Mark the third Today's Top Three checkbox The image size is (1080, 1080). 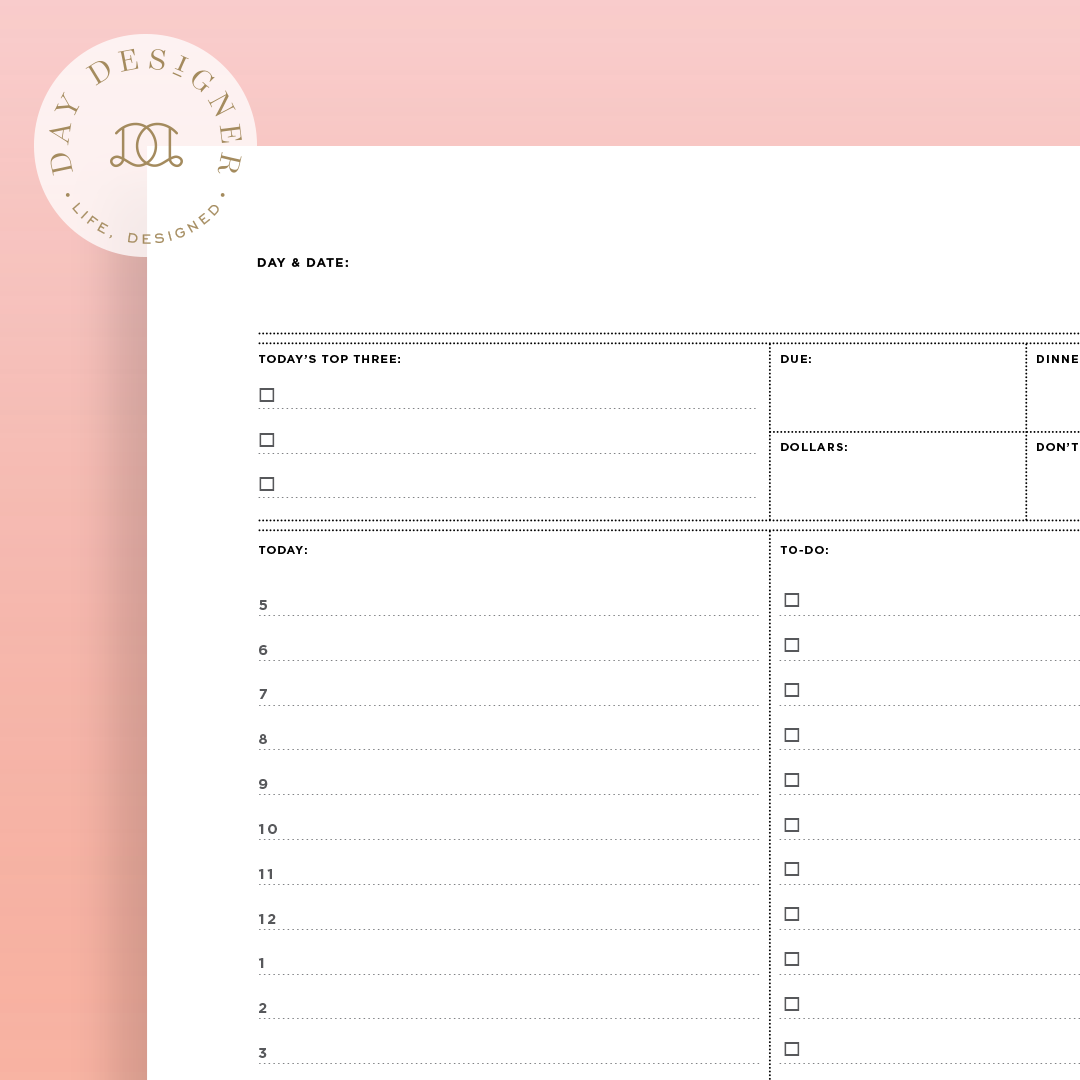(267, 484)
